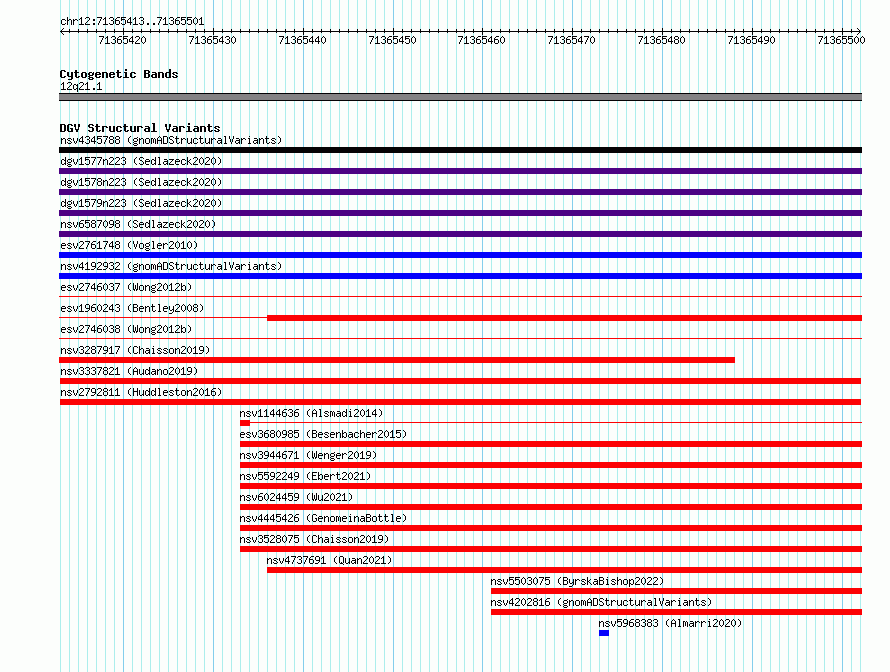Click nsv3287917 Chaisson2019 label
This screenshot has height=672, width=890.
(x=135, y=350)
